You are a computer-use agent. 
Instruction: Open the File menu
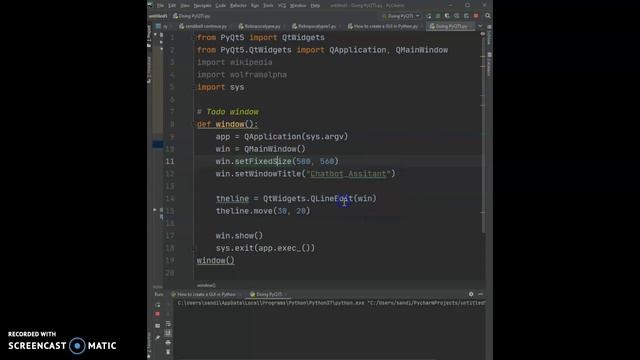[160, 6]
